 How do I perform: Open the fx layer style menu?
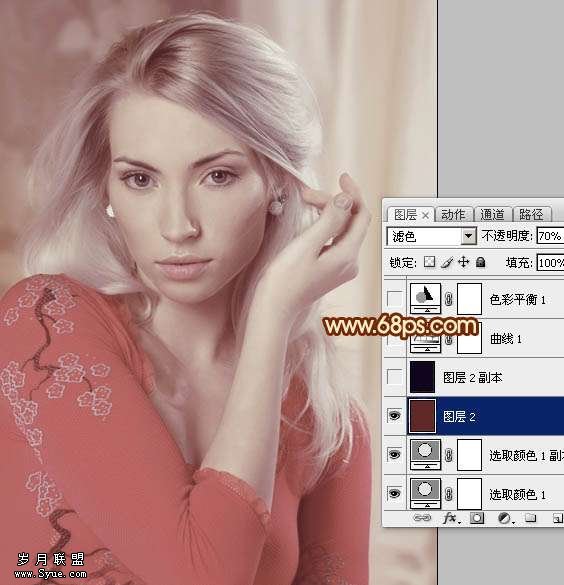(451, 518)
